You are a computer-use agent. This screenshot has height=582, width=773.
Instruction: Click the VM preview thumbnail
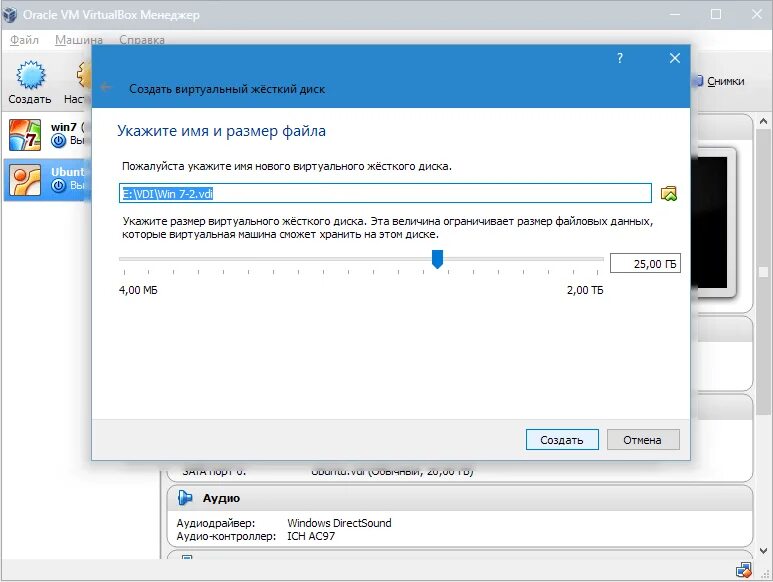coord(712,223)
